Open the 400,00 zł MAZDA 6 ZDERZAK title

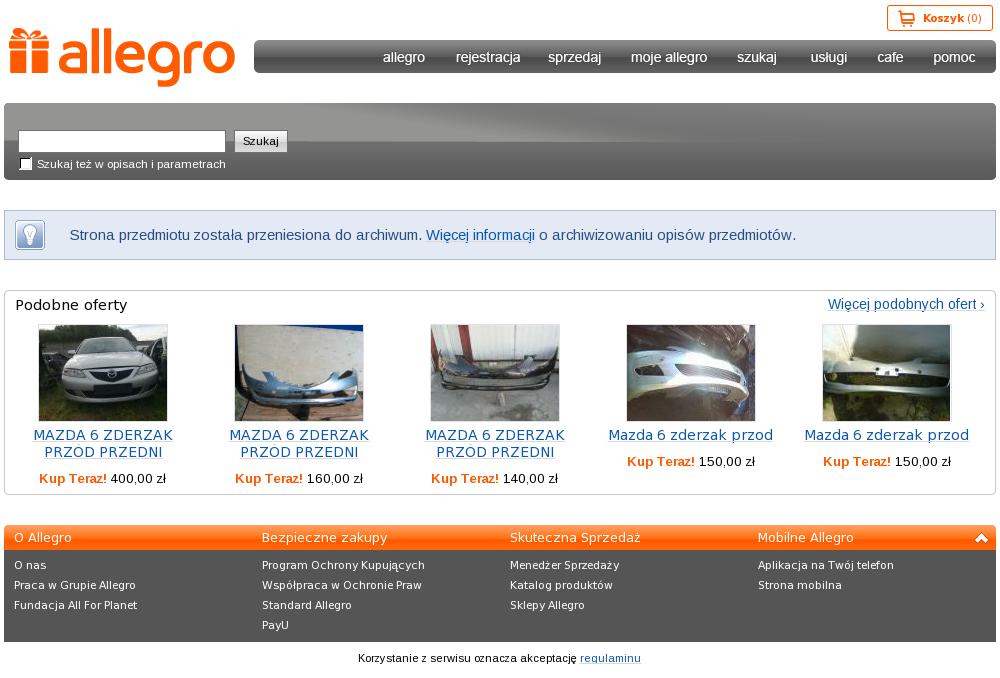point(103,444)
